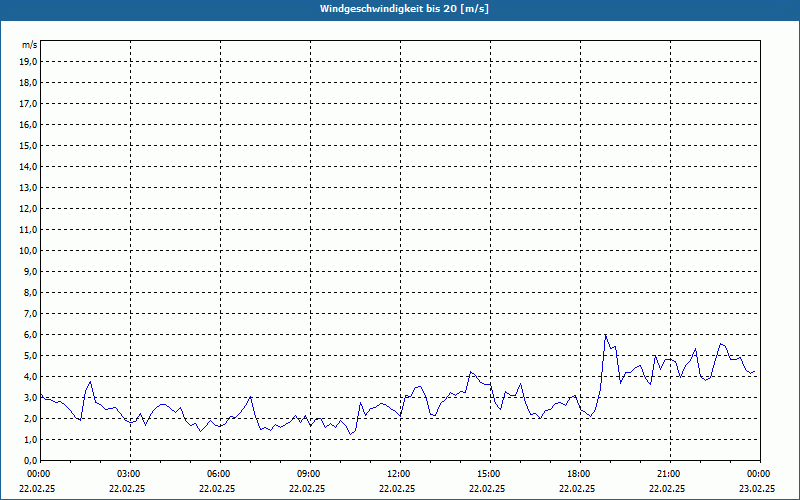Click the '15:00' time label
Viewport: 800px width, 500px height.
(x=490, y=474)
